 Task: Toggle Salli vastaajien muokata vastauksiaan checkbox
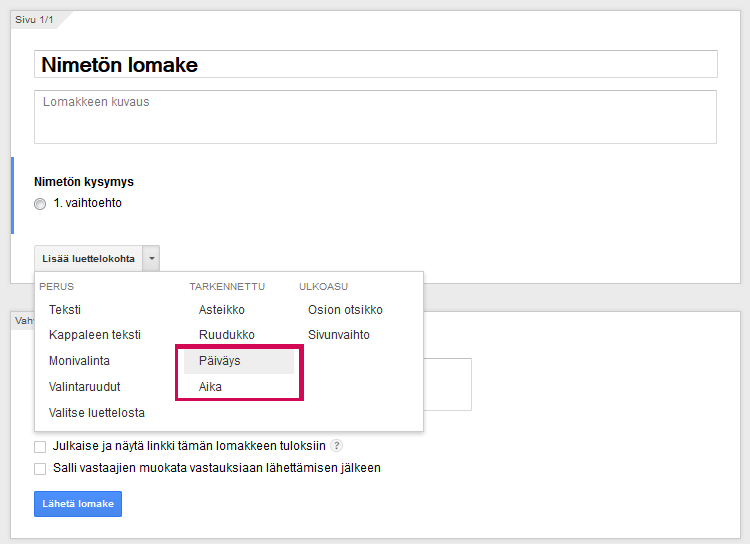pyautogui.click(x=40, y=468)
